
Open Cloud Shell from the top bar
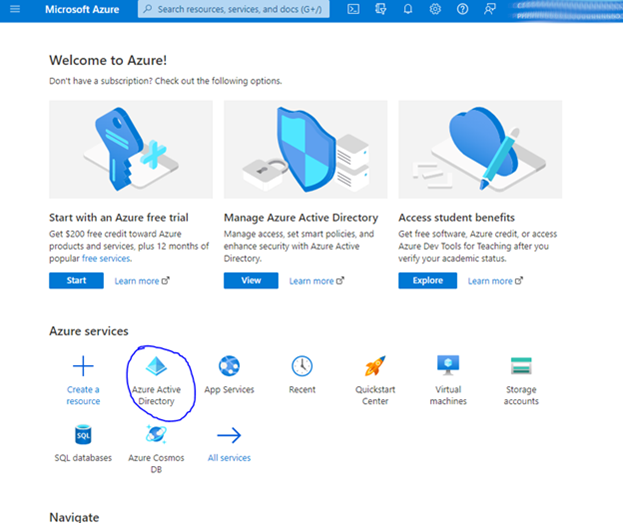pyautogui.click(x=354, y=9)
